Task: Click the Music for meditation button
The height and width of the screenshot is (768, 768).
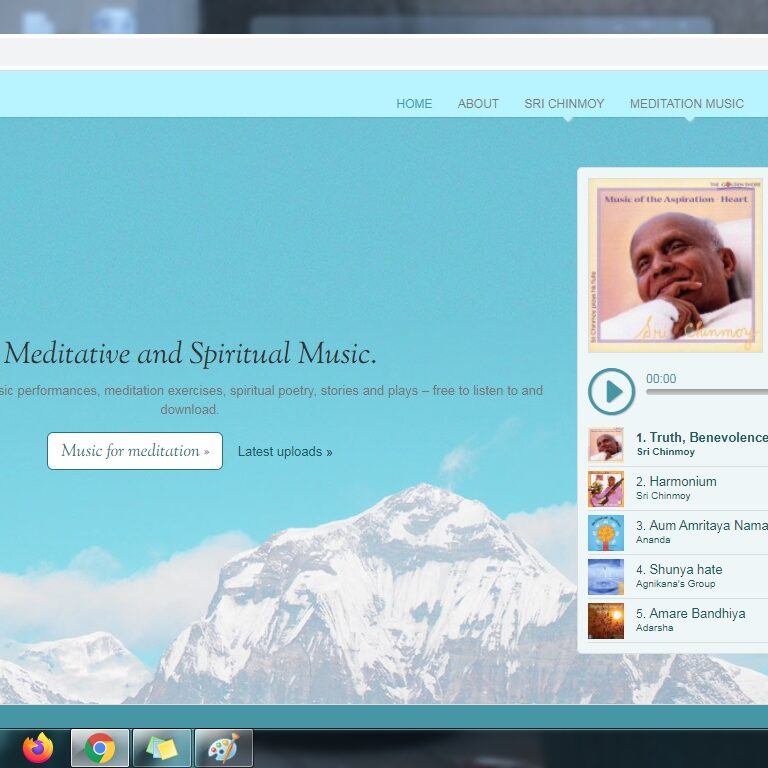Action: pos(135,451)
